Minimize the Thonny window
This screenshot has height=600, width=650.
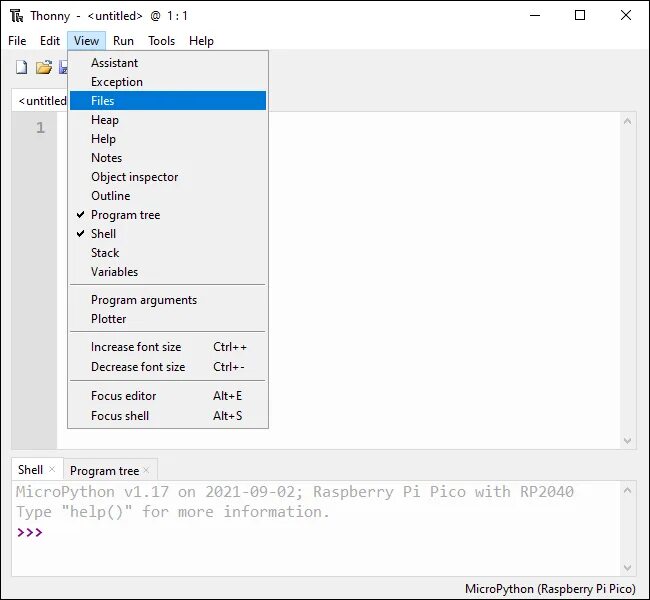[x=535, y=16]
